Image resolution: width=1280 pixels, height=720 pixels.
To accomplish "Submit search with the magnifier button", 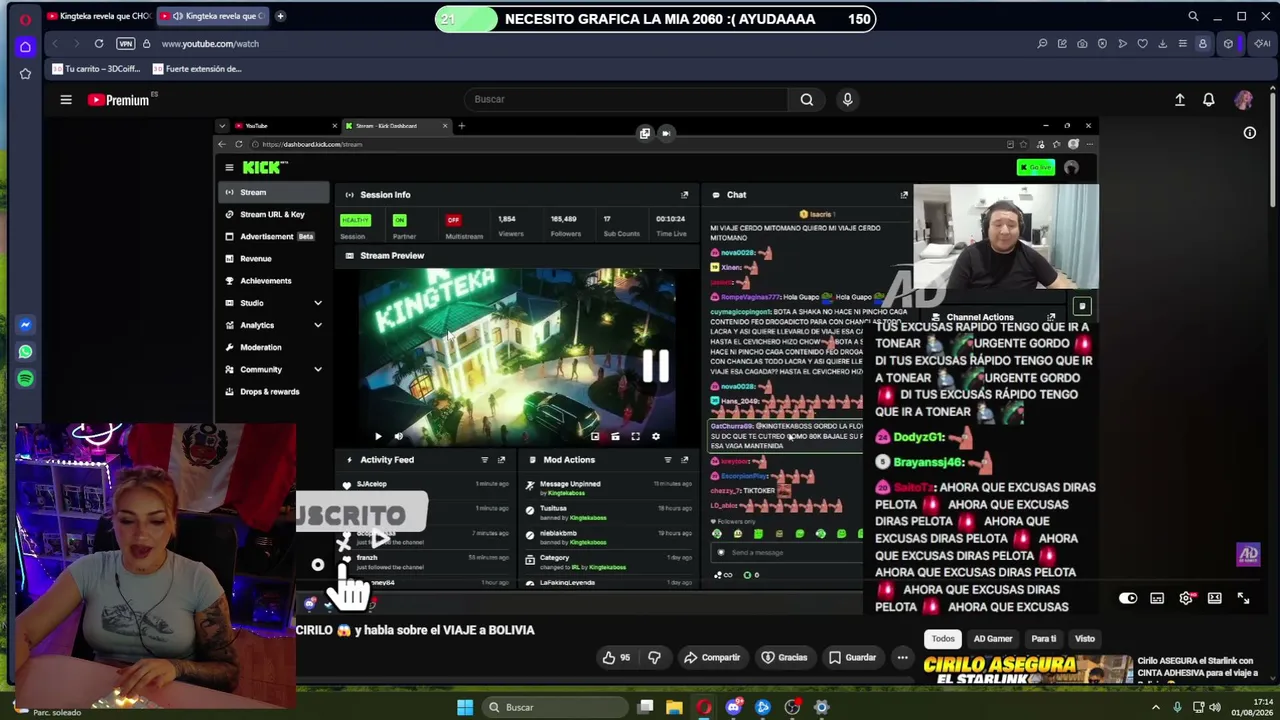I will click(x=807, y=99).
